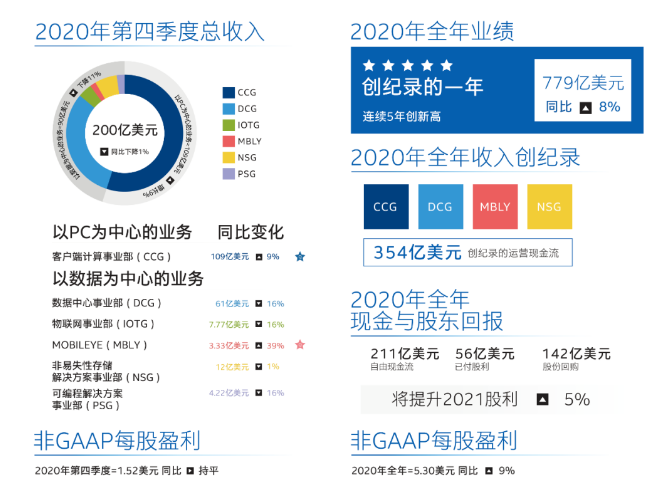663x494 pixels.
Task: Click the 物联网事业部 ( IOTG ) row label
Action: [x=103, y=324]
